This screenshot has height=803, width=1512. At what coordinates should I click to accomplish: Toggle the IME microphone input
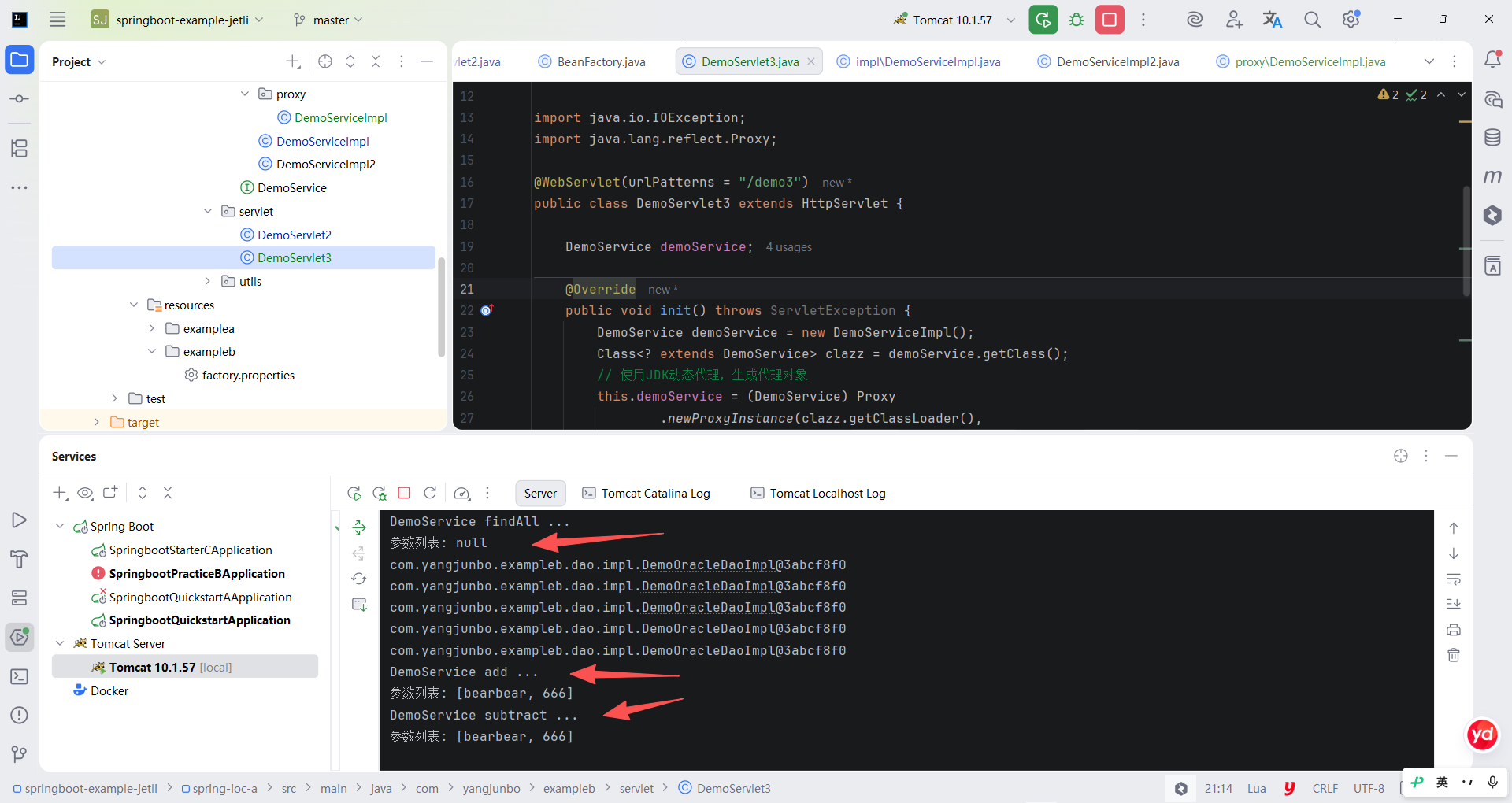coord(1492,782)
